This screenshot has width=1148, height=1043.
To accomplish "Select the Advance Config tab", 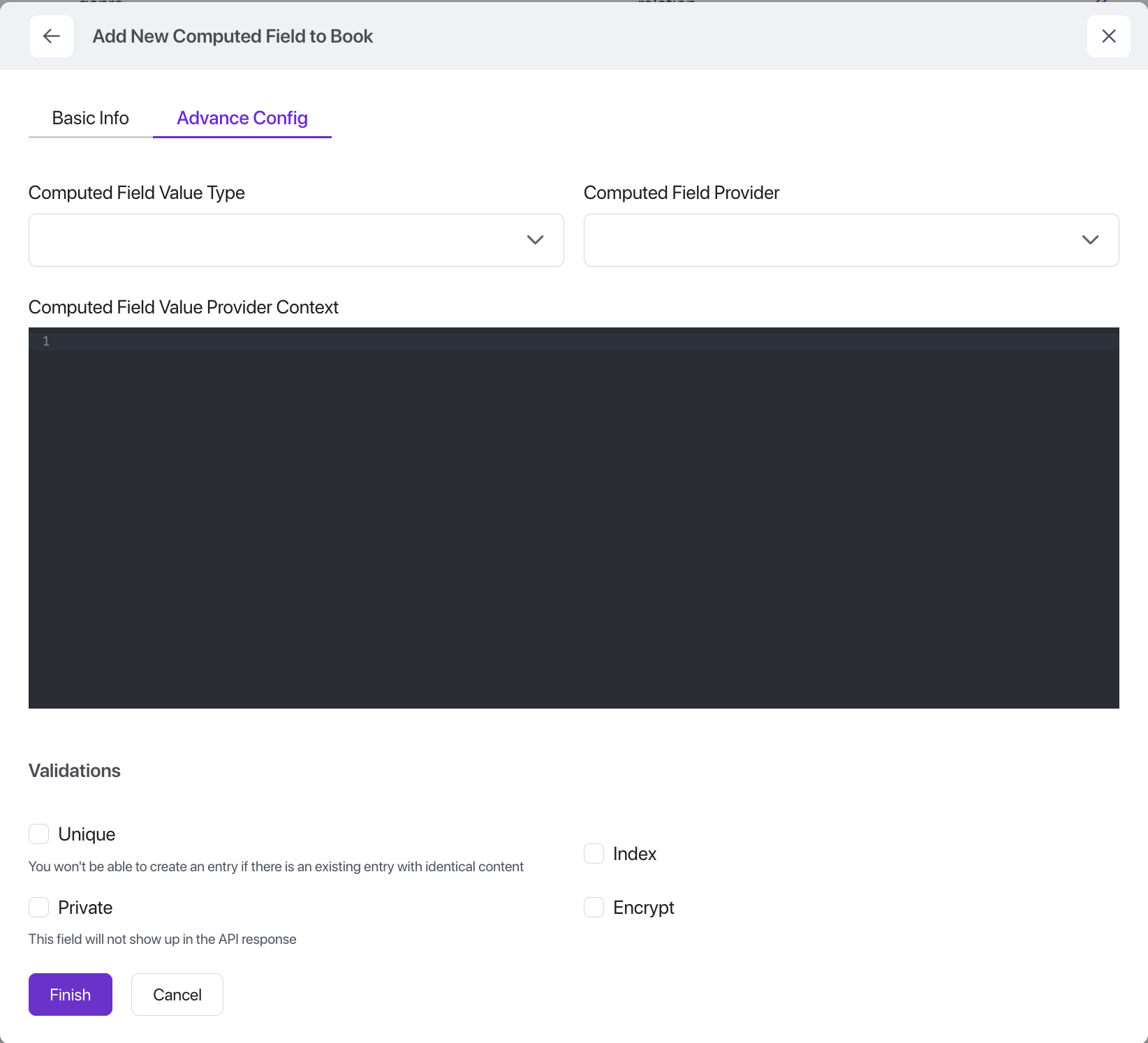I will 242,118.
